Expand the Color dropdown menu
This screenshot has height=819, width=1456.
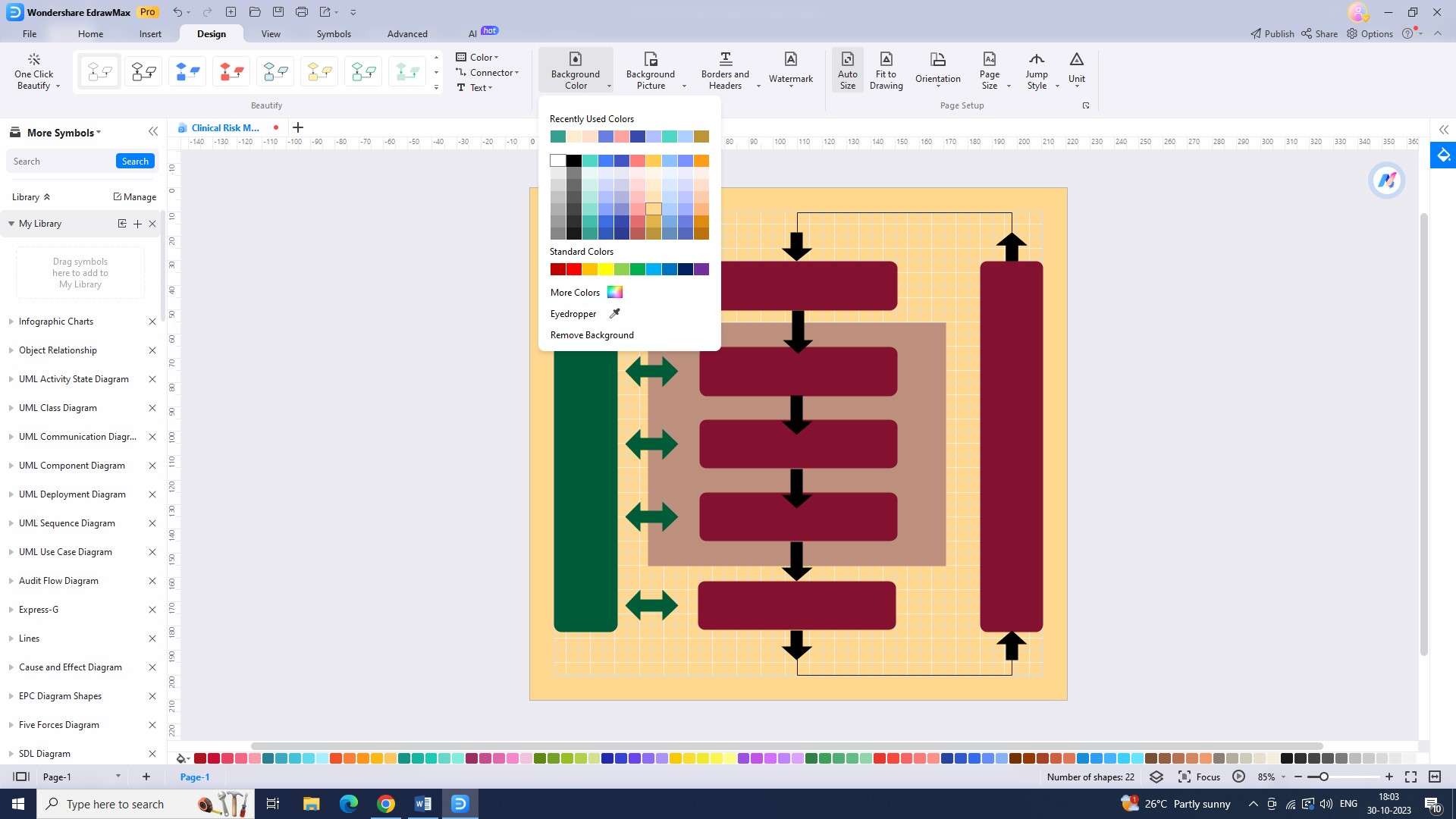click(x=498, y=57)
